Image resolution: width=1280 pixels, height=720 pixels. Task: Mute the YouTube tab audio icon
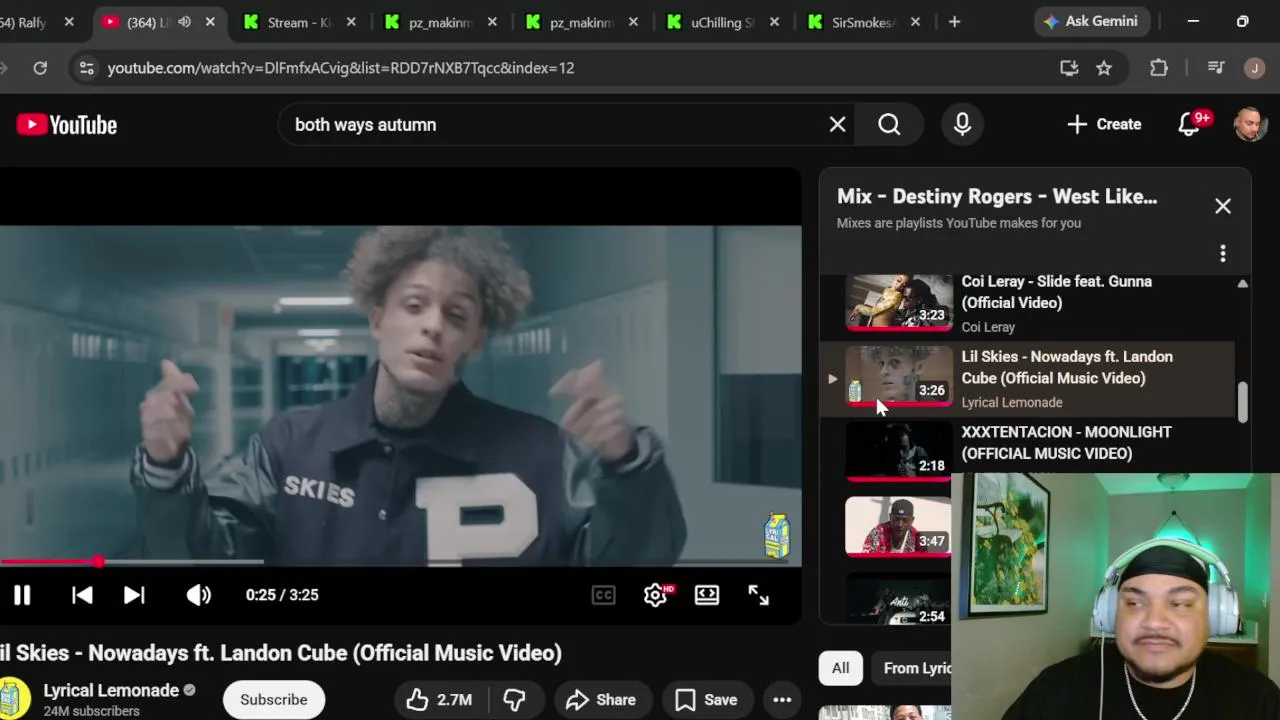tap(184, 22)
